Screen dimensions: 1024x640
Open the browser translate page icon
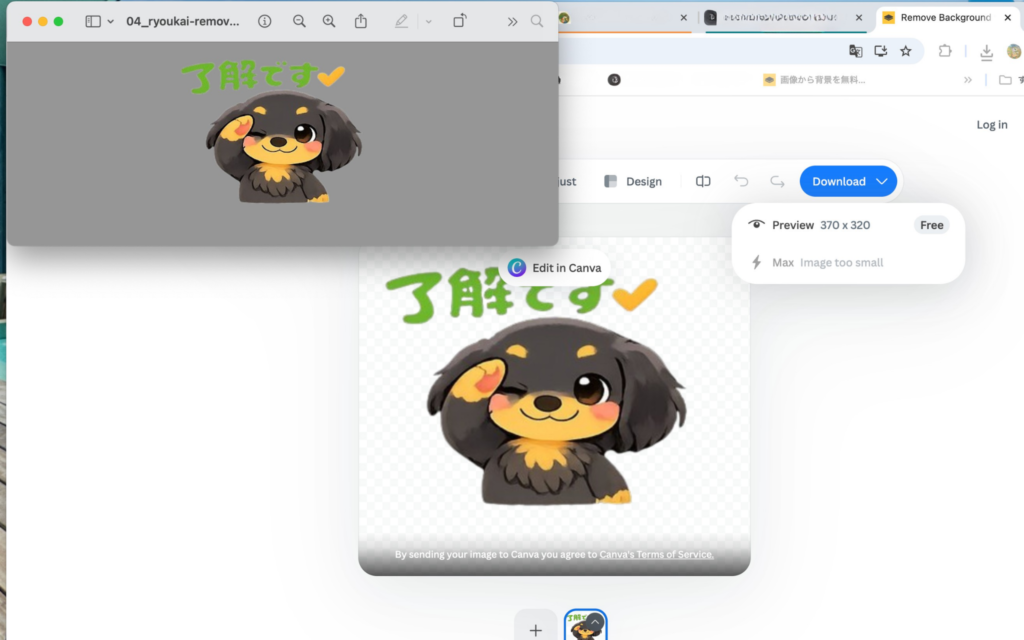tap(856, 51)
